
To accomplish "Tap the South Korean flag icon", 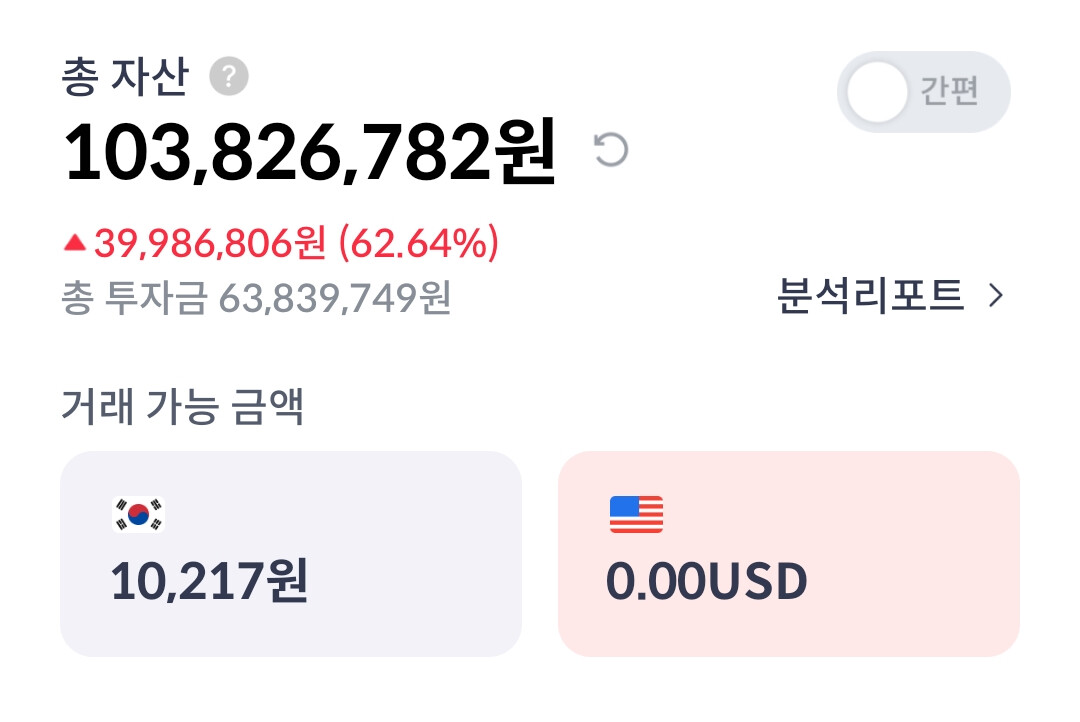I will click(x=138, y=514).
